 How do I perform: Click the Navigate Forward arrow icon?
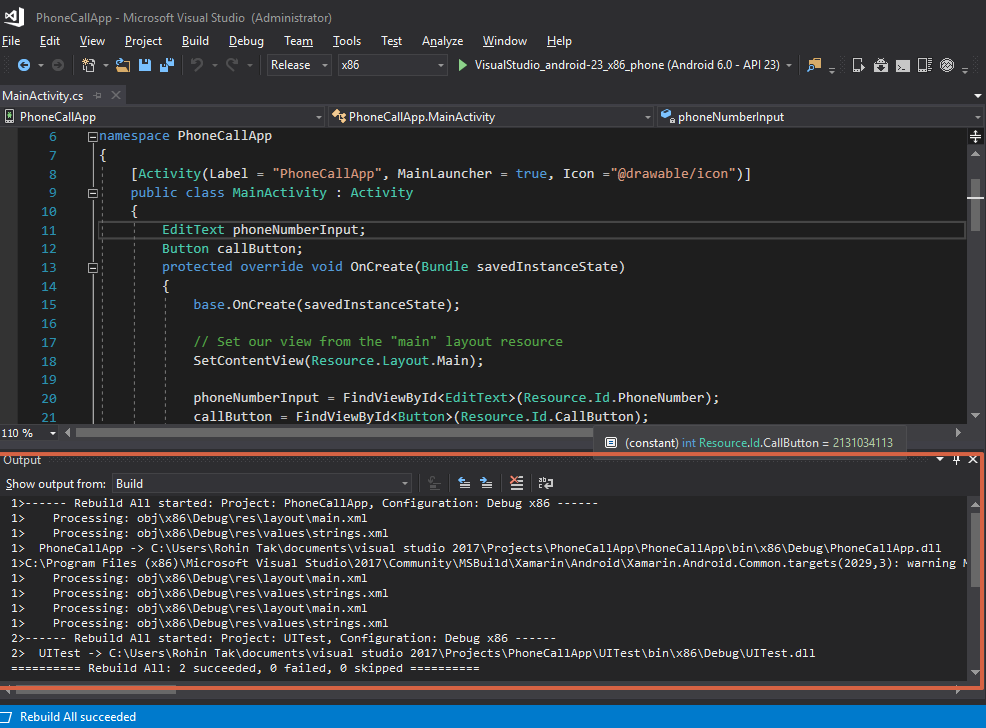pos(57,65)
